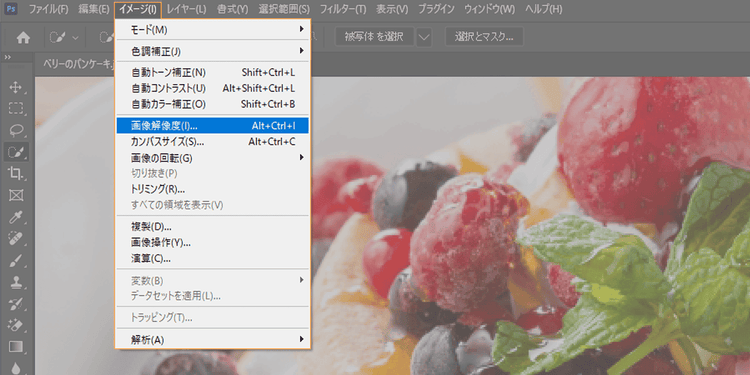This screenshot has width=750, height=375.
Task: Open the 書式(Y) menu
Action: pyautogui.click(x=232, y=9)
